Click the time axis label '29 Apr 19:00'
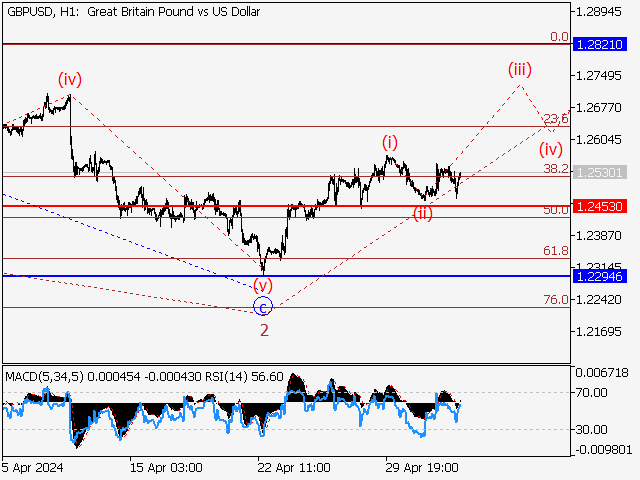Screen dimensions: 640x480 [x=422, y=467]
